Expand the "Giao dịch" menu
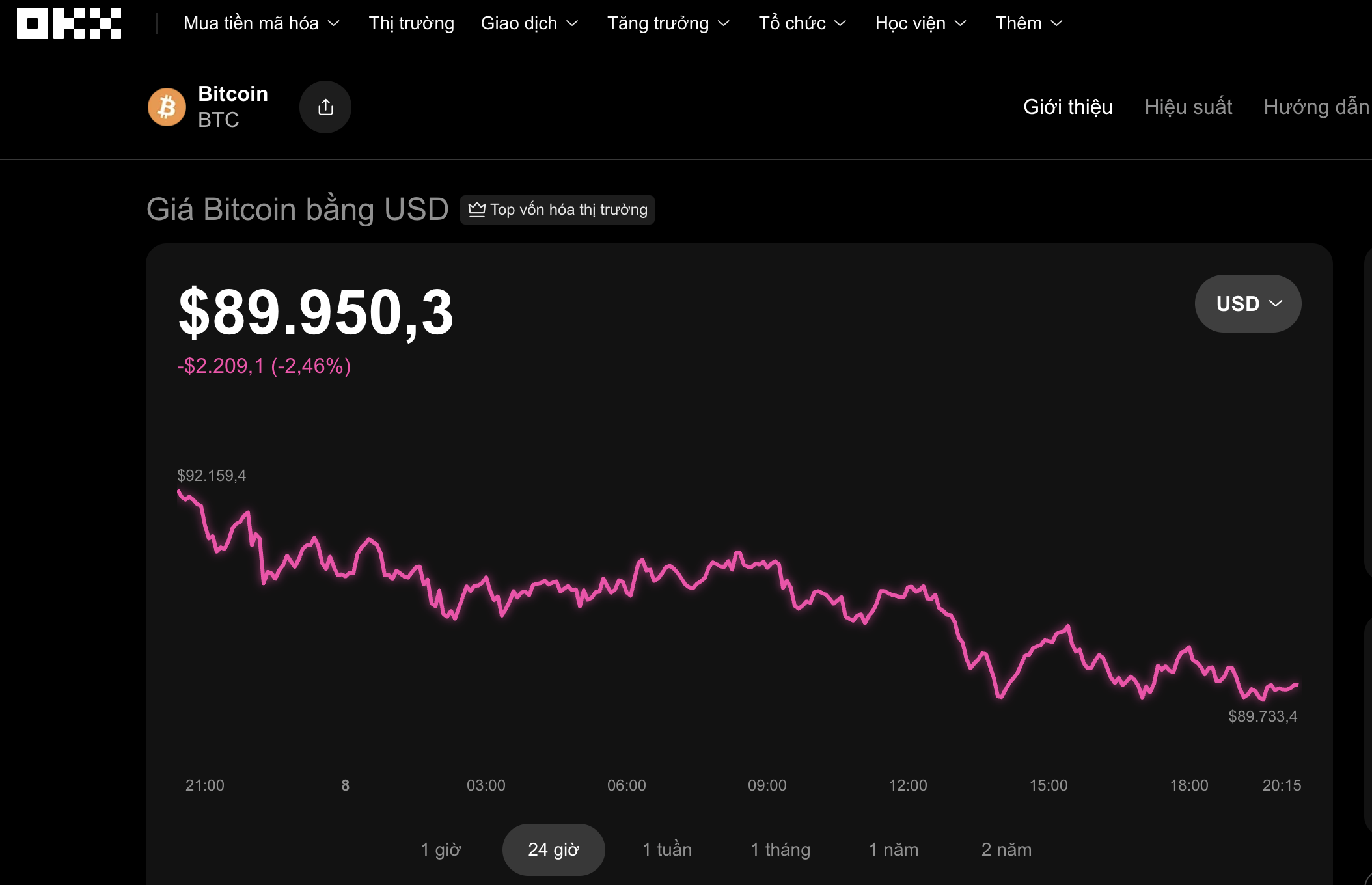 click(529, 23)
